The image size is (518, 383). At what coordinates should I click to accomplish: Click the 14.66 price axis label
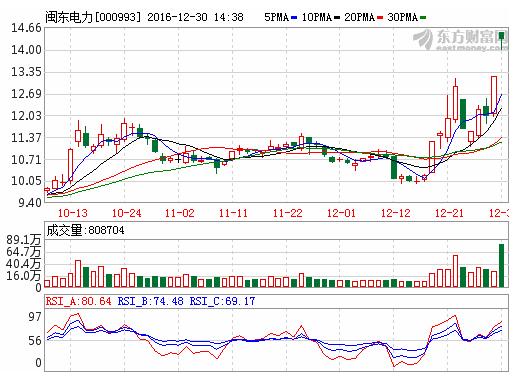(x=26, y=28)
